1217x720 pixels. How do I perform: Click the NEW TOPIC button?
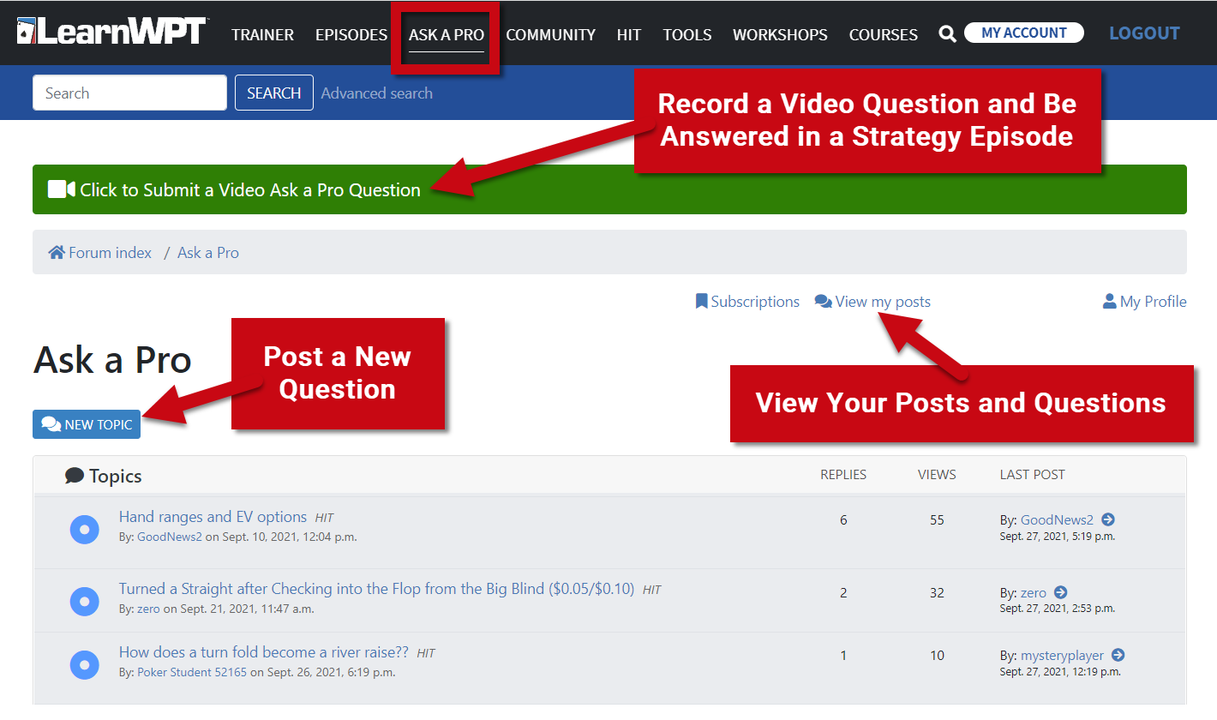(x=86, y=423)
